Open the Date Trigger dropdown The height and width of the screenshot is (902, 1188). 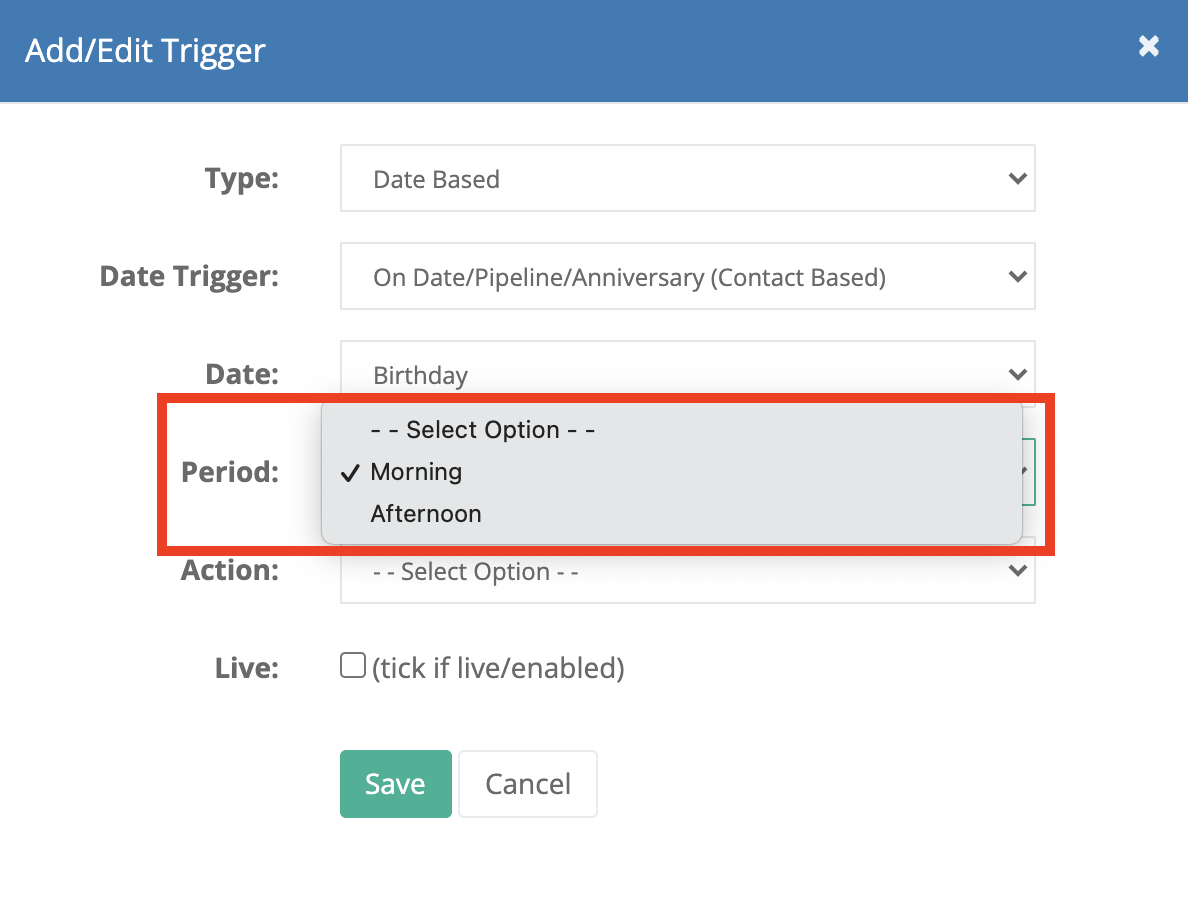pos(687,276)
